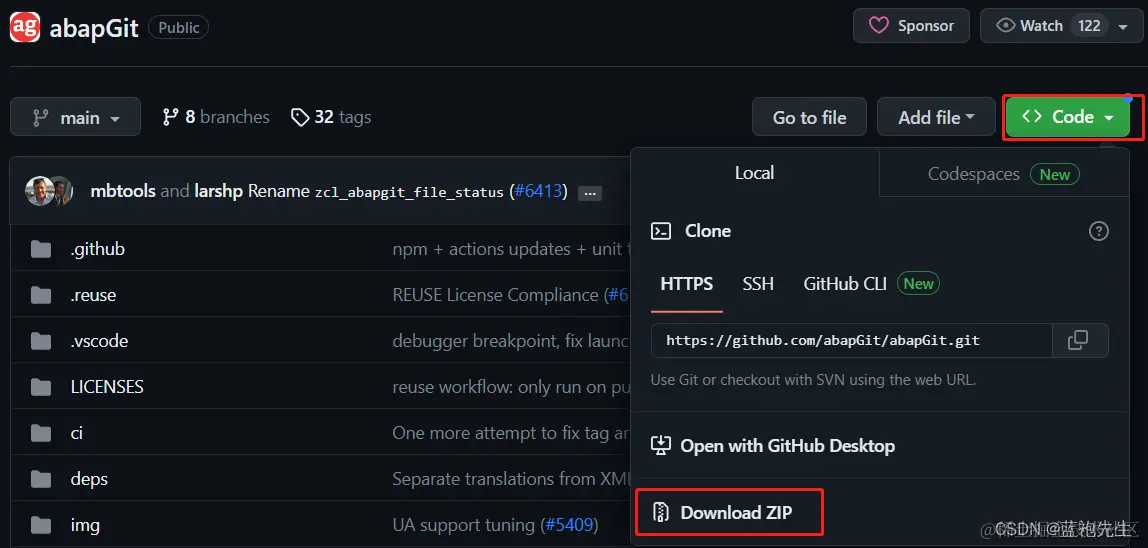This screenshot has width=1148, height=548.
Task: Click the Go to file button
Action: pyautogui.click(x=809, y=117)
